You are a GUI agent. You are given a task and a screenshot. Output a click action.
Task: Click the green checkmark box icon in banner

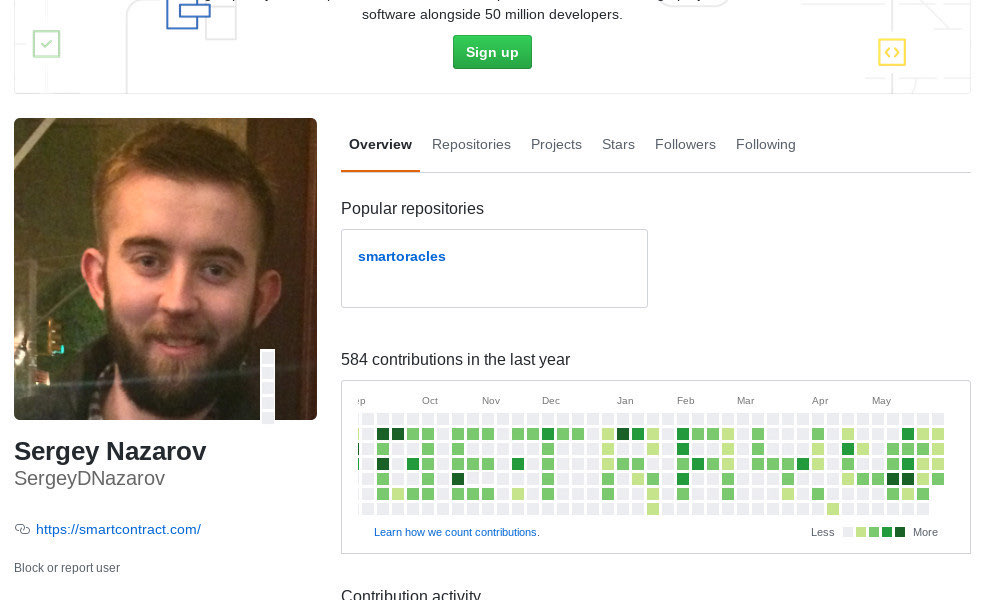pyautogui.click(x=47, y=44)
